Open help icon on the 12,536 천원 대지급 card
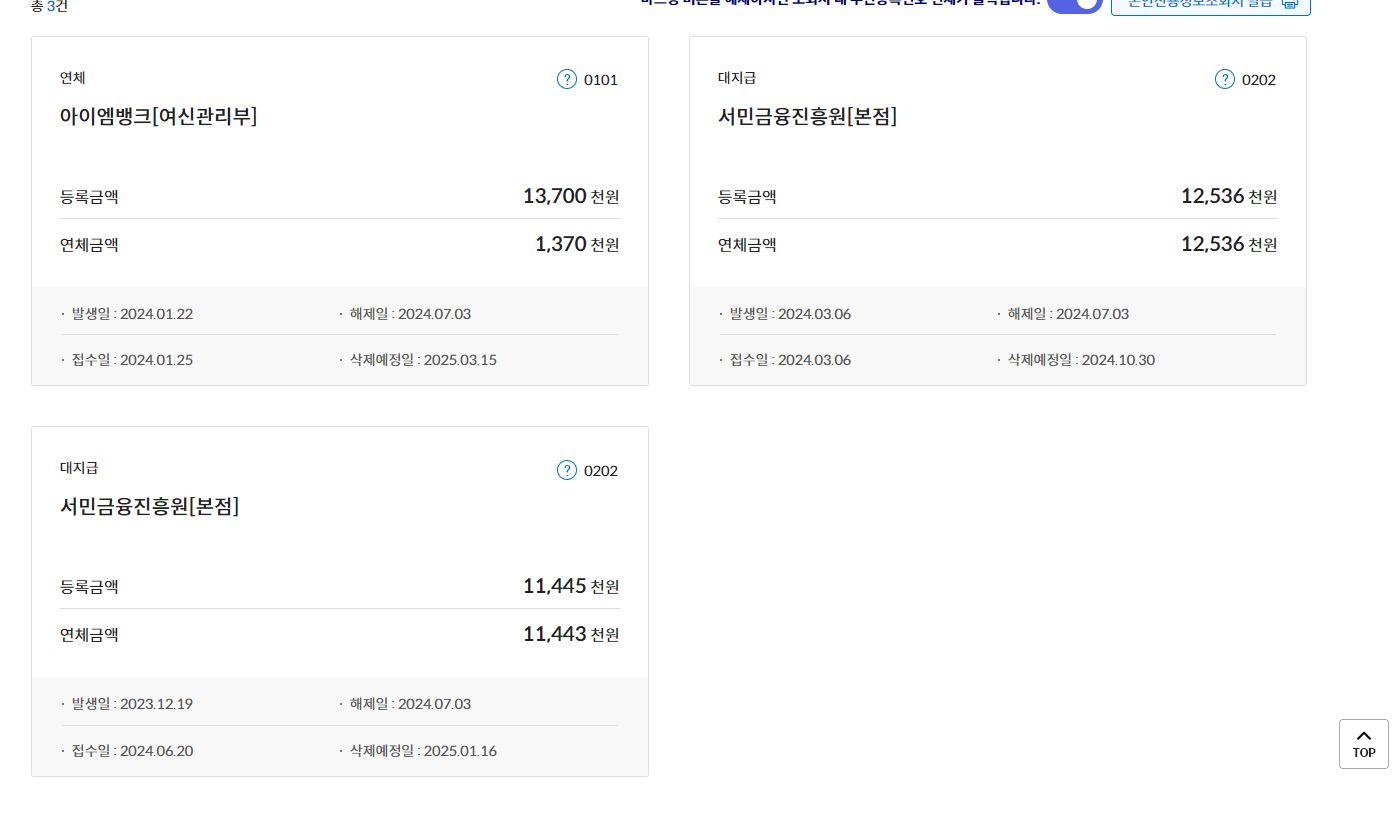This screenshot has width=1398, height=832. [1224, 79]
